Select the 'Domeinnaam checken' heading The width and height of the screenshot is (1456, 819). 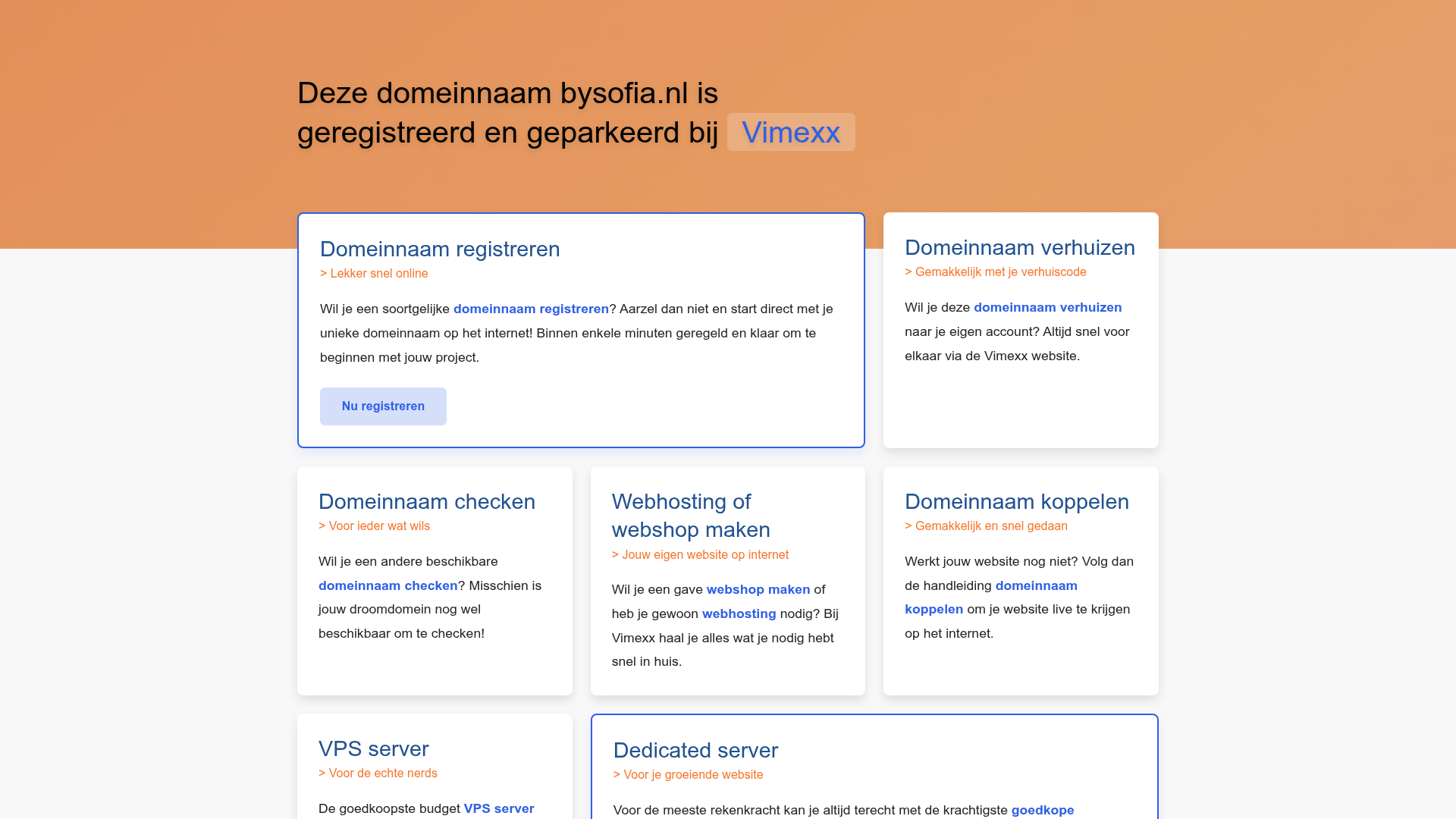427,501
